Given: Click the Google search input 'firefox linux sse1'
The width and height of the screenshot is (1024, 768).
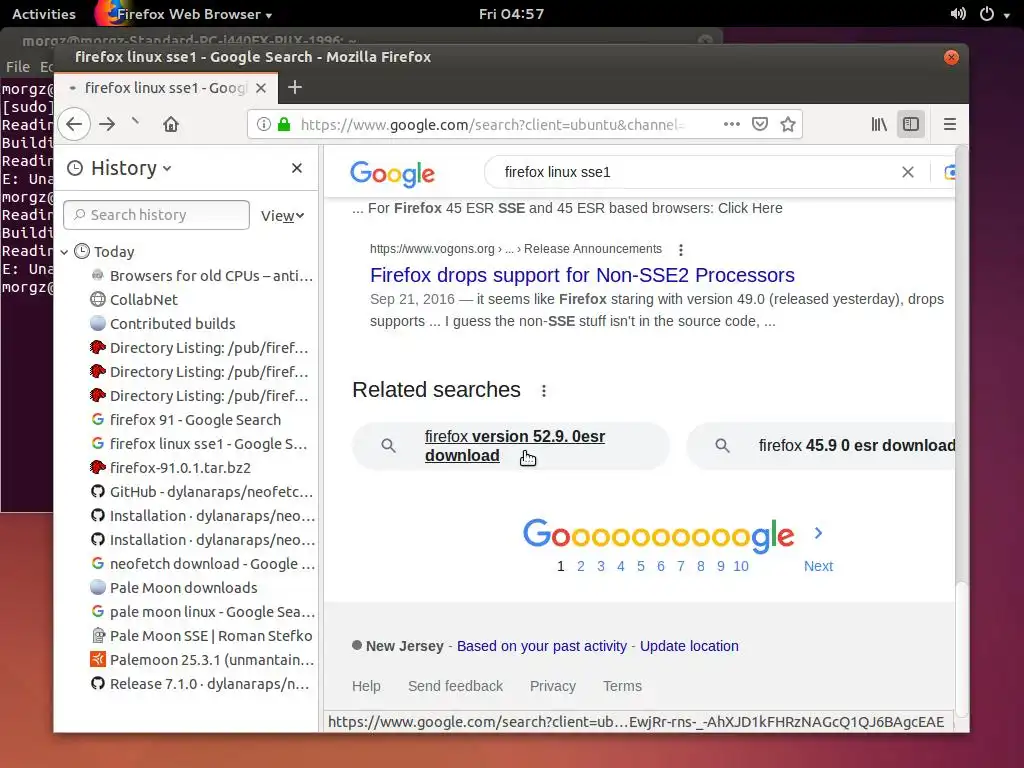Looking at the screenshot, I should click(692, 172).
